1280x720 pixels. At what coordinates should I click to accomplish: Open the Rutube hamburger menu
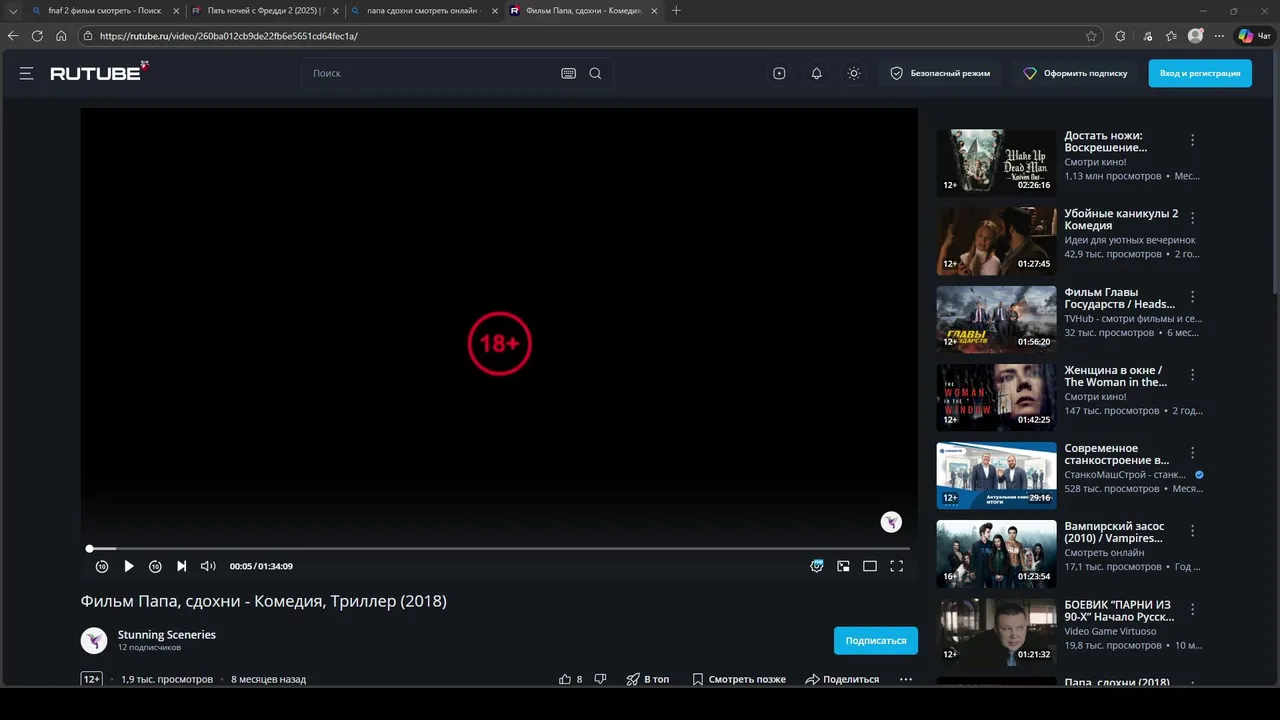tap(26, 73)
